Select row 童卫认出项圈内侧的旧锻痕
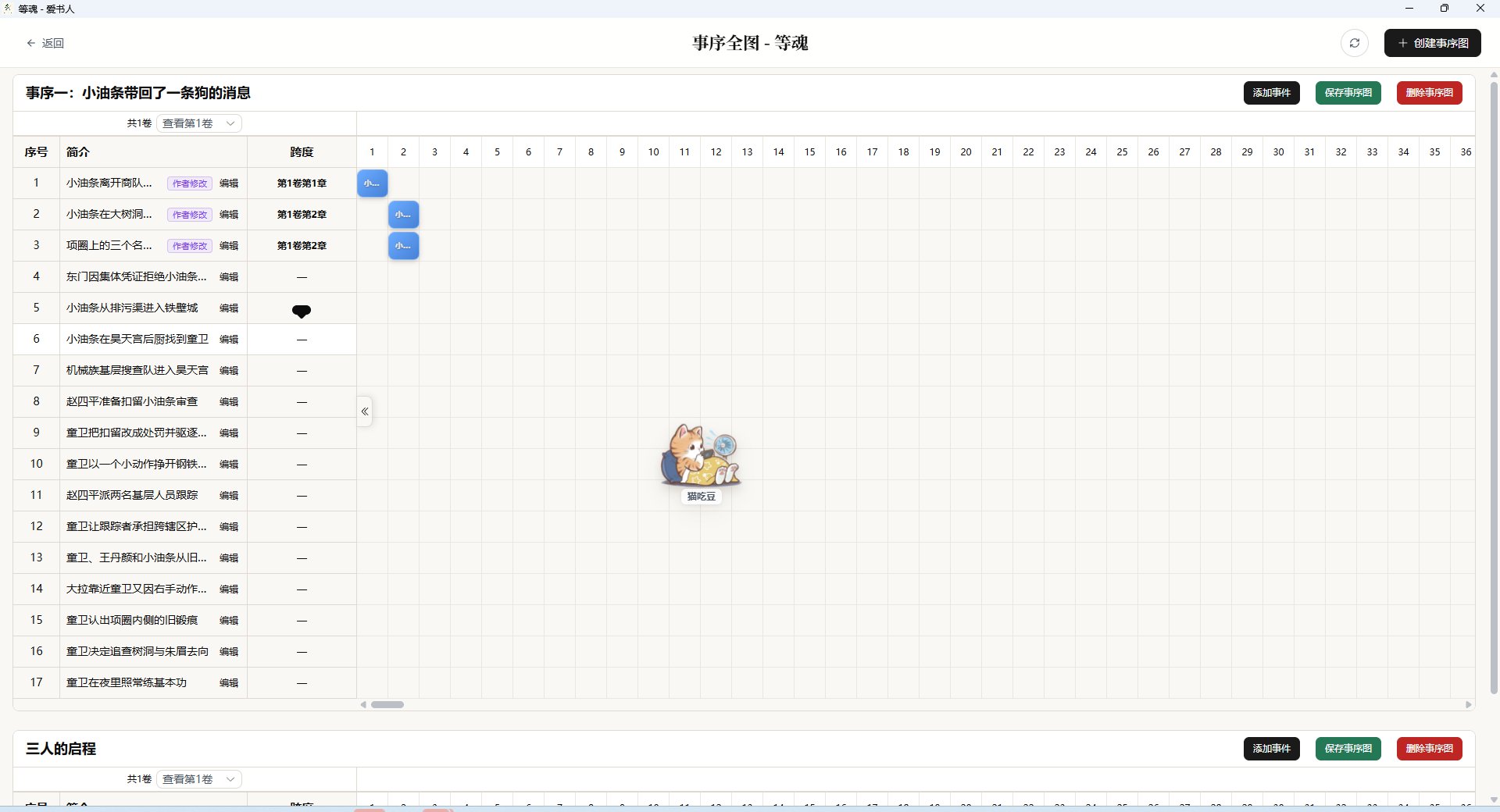The image size is (1500, 812). coord(185,621)
